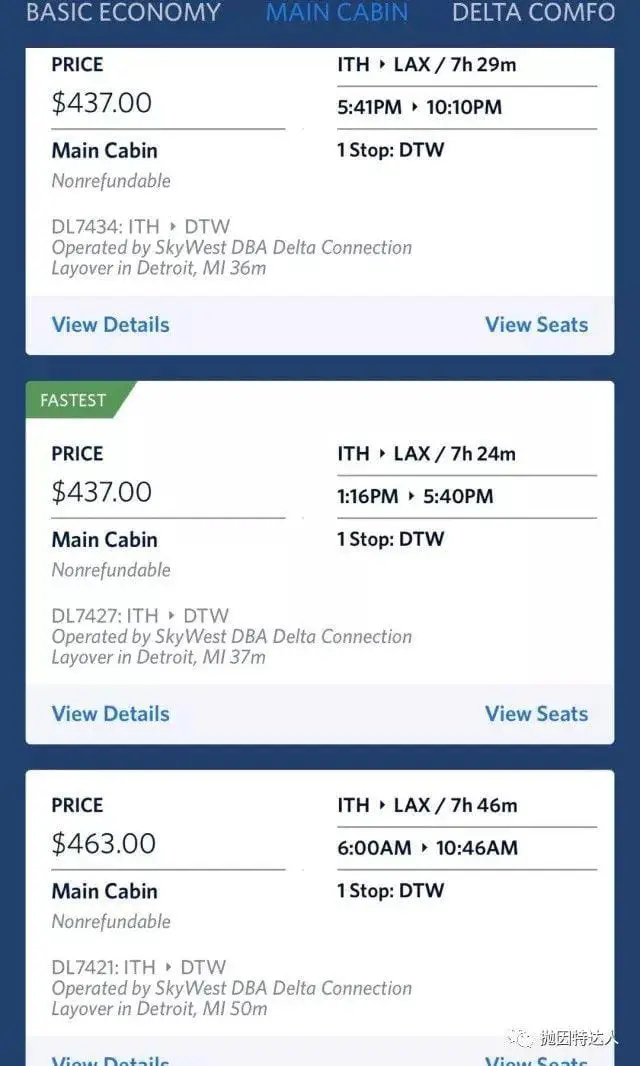View Seats for the 5:41PM flight
The width and height of the screenshot is (640, 1066).
(x=536, y=324)
